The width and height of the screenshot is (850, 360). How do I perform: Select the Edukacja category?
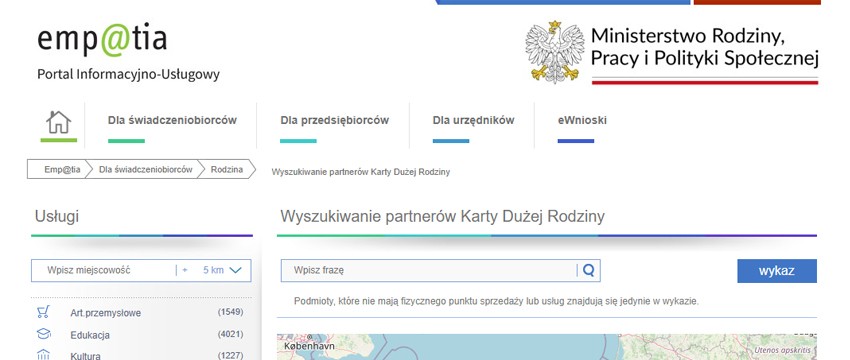[x=90, y=335]
